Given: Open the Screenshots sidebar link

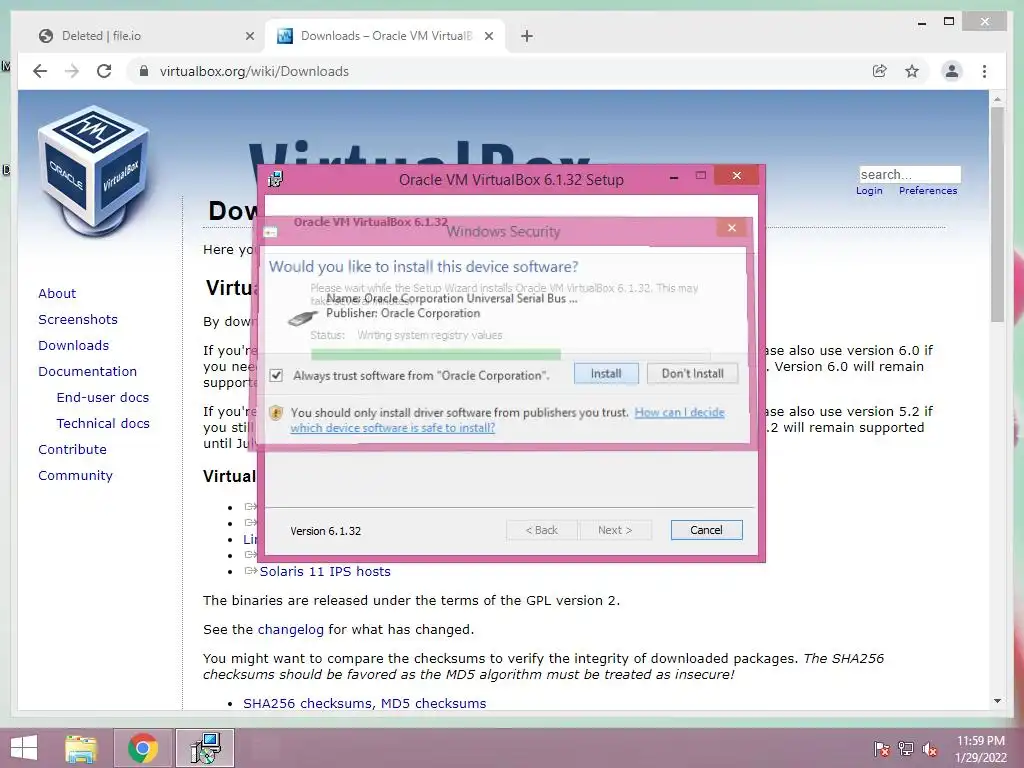Looking at the screenshot, I should coord(78,319).
